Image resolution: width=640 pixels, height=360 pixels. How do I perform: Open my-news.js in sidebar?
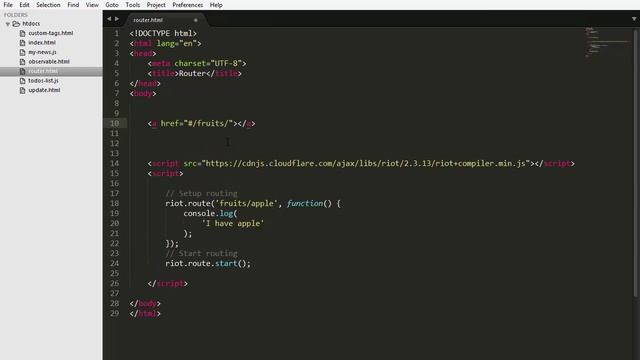pos(42,52)
